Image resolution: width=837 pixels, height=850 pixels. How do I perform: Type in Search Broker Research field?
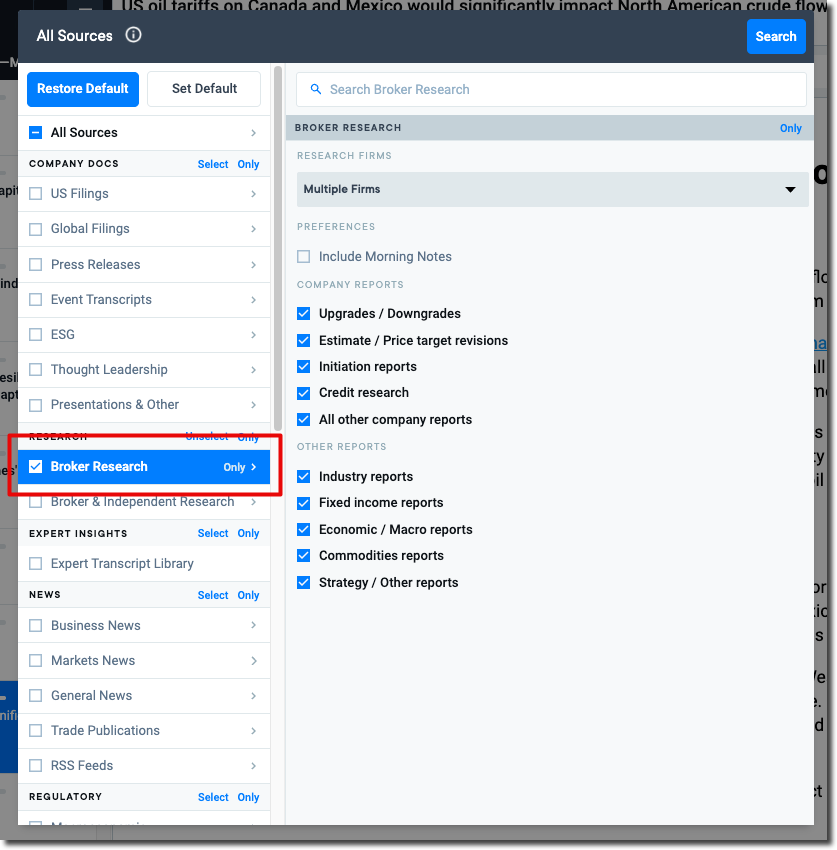click(560, 89)
